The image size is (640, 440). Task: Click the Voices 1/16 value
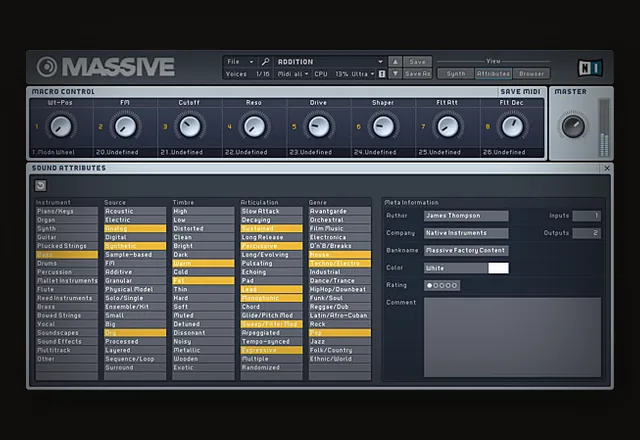click(x=262, y=74)
